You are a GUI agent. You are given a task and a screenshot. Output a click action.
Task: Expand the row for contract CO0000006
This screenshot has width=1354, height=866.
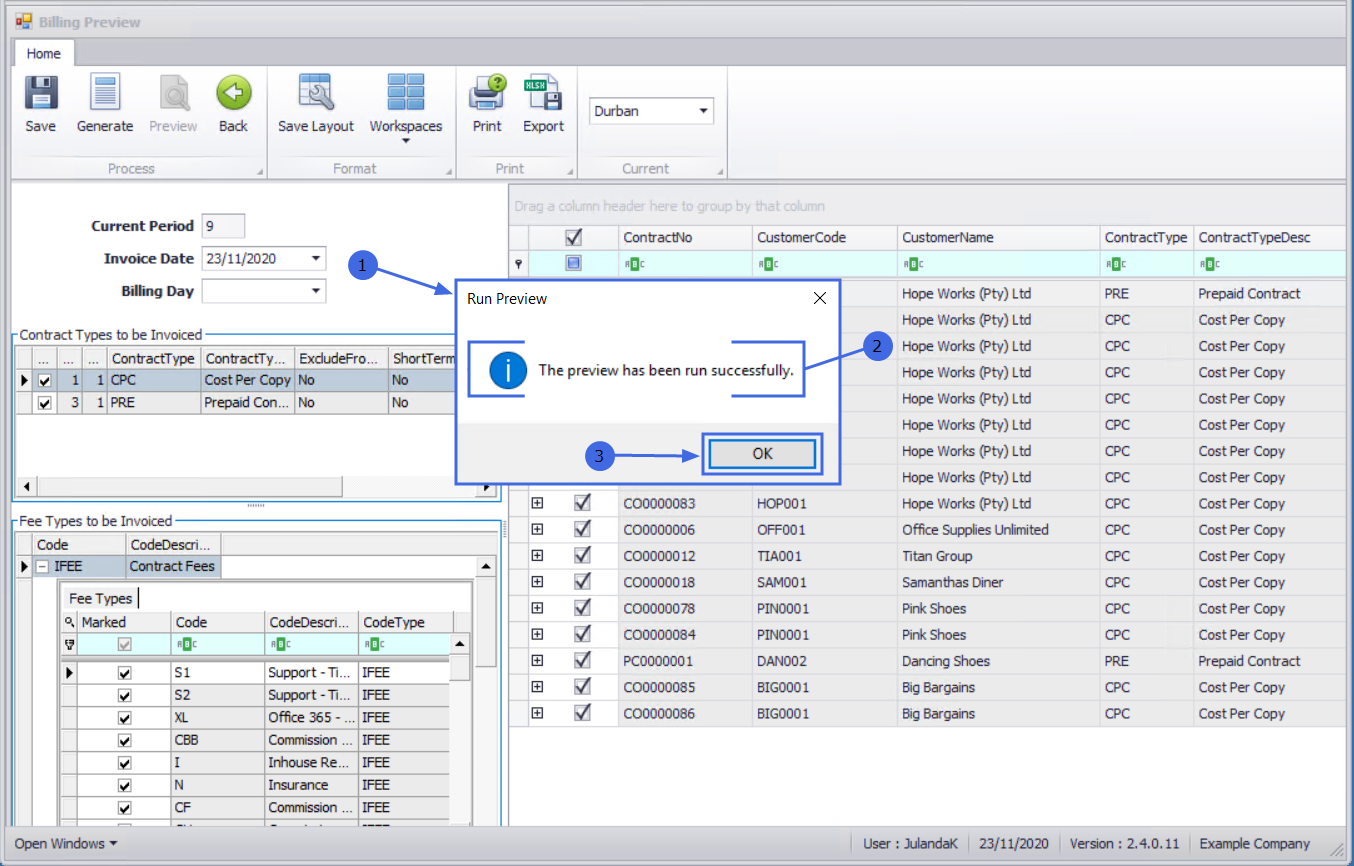537,529
